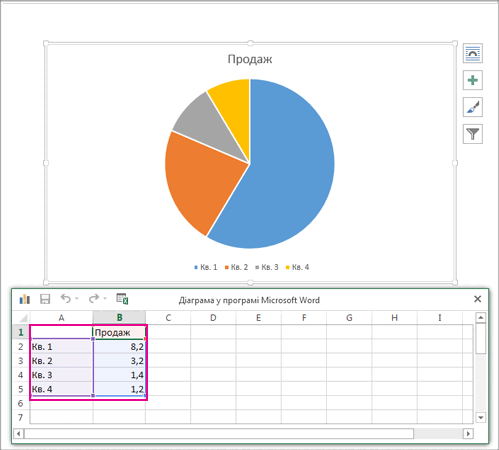
Task: Open Chart Styles paintbrush button
Action: click(473, 107)
